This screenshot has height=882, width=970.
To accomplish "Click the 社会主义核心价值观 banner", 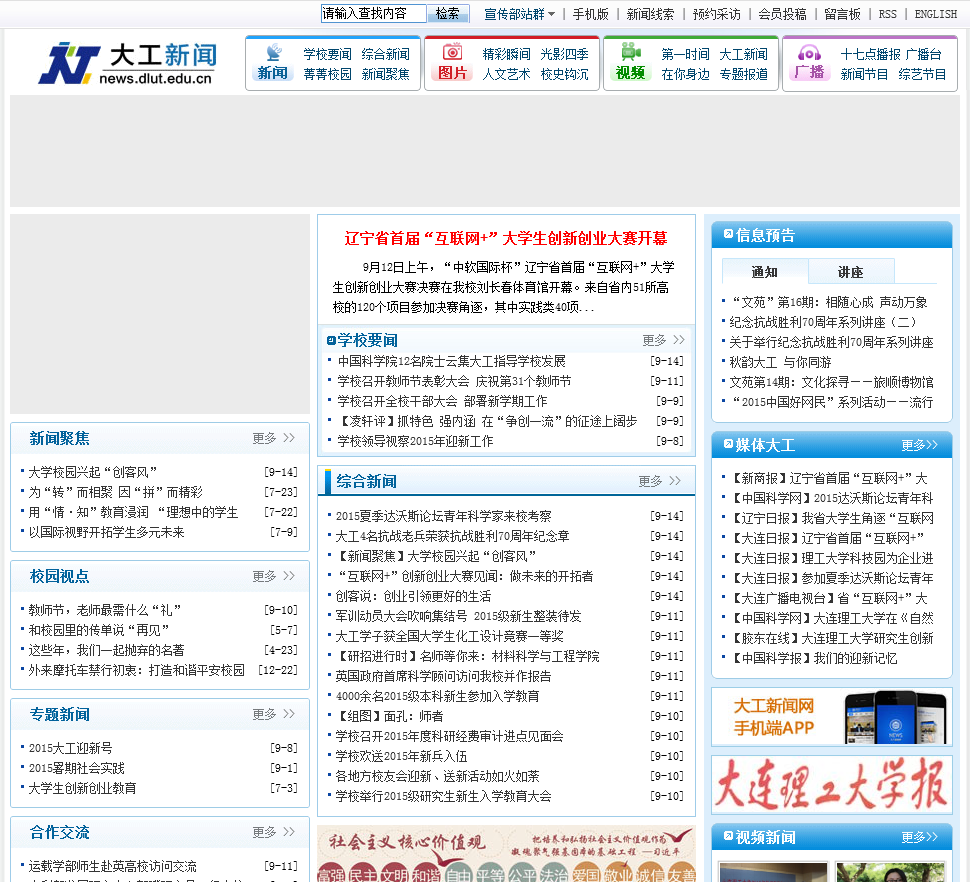I will coord(506,854).
